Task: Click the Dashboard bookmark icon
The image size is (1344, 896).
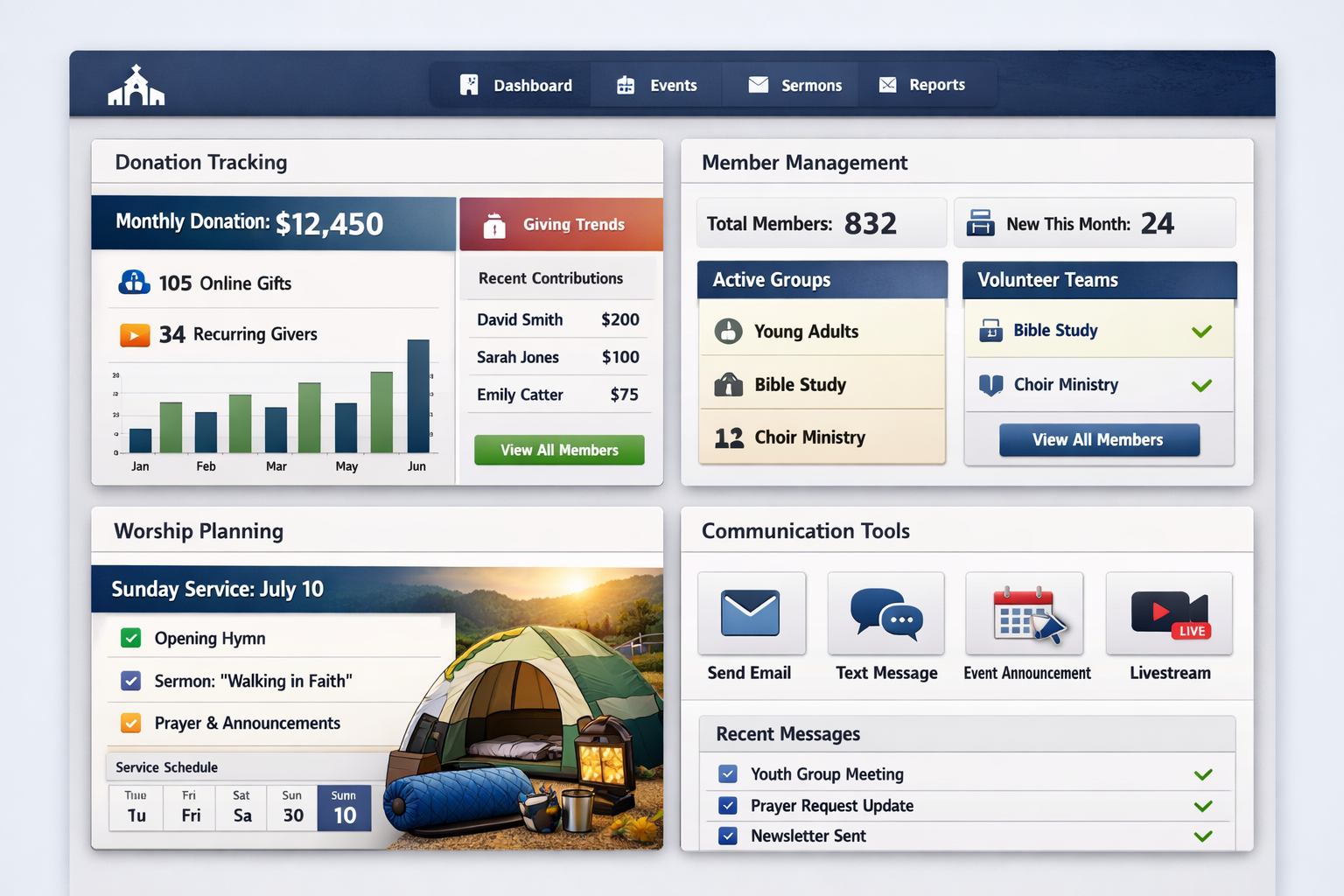Action: tap(469, 85)
